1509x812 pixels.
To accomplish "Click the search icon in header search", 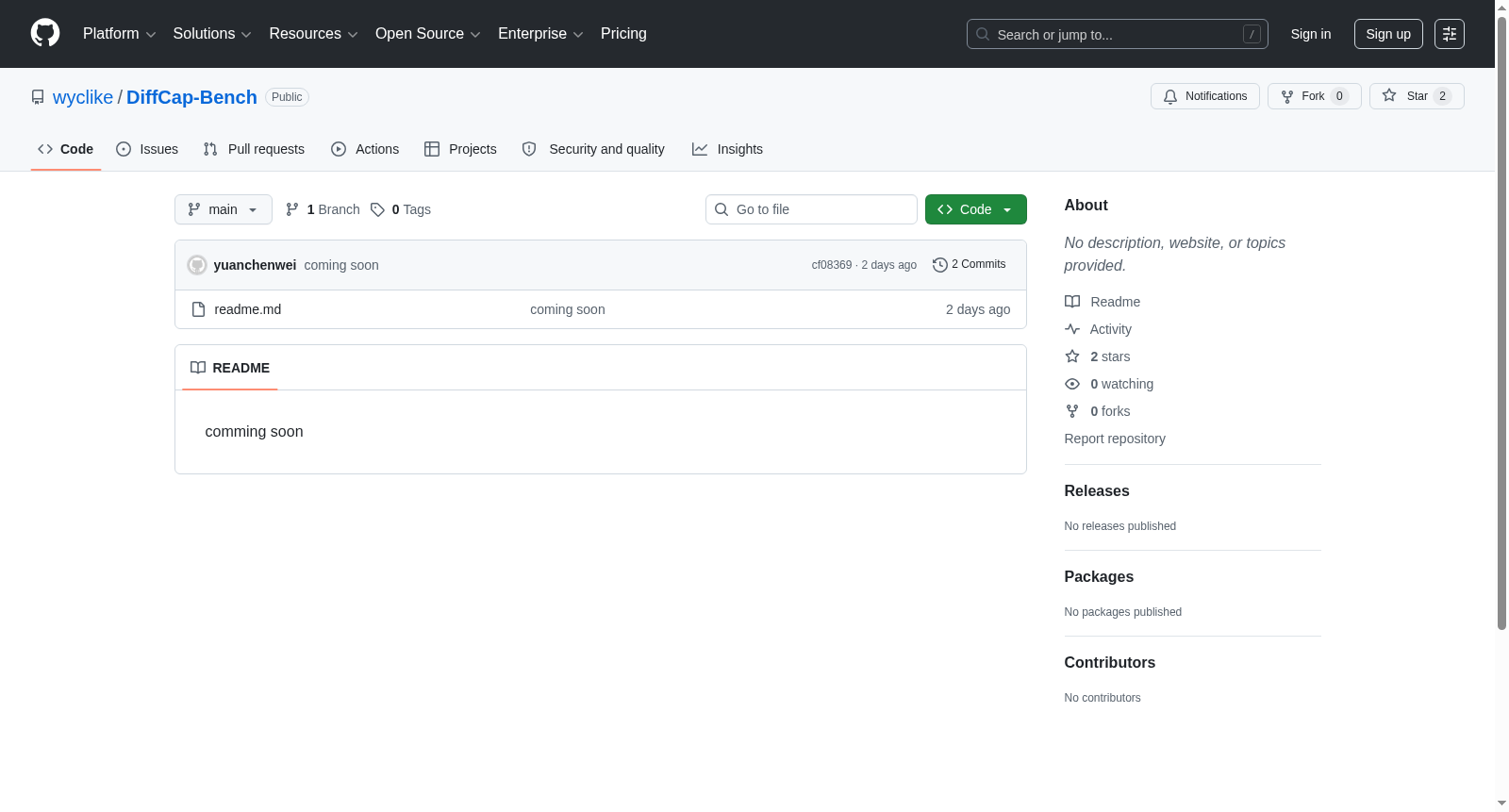I will pyautogui.click(x=983, y=34).
